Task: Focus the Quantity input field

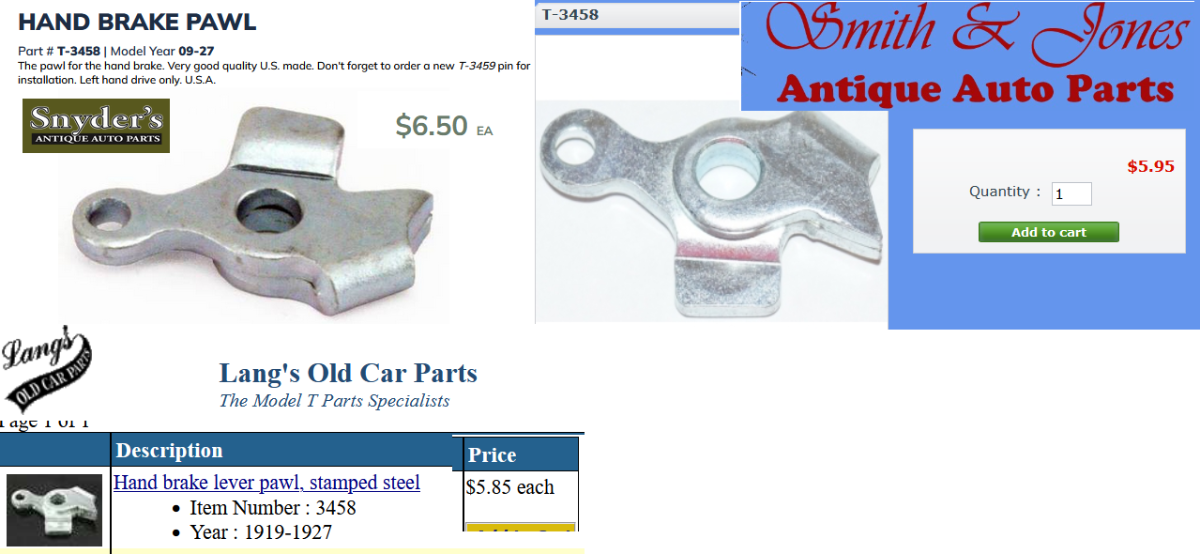Action: 1071,193
